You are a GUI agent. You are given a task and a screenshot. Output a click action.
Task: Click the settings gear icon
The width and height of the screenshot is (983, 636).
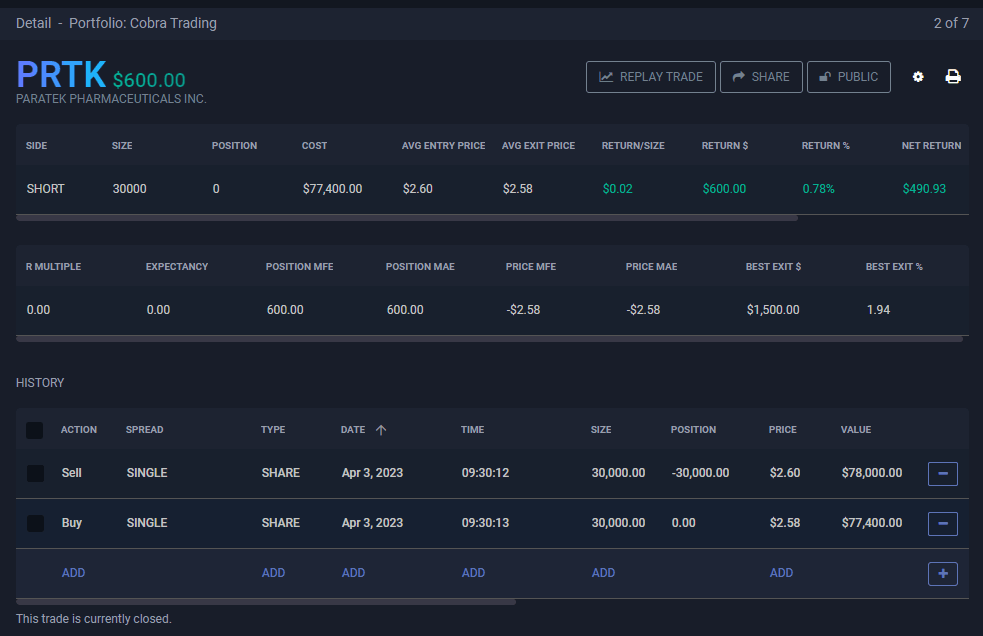click(918, 77)
